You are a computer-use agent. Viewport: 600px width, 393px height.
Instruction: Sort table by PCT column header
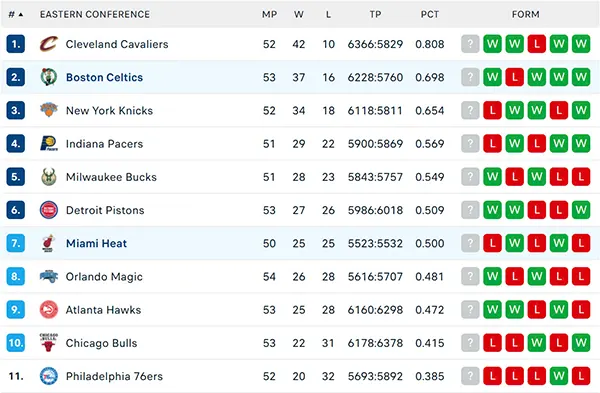430,15
